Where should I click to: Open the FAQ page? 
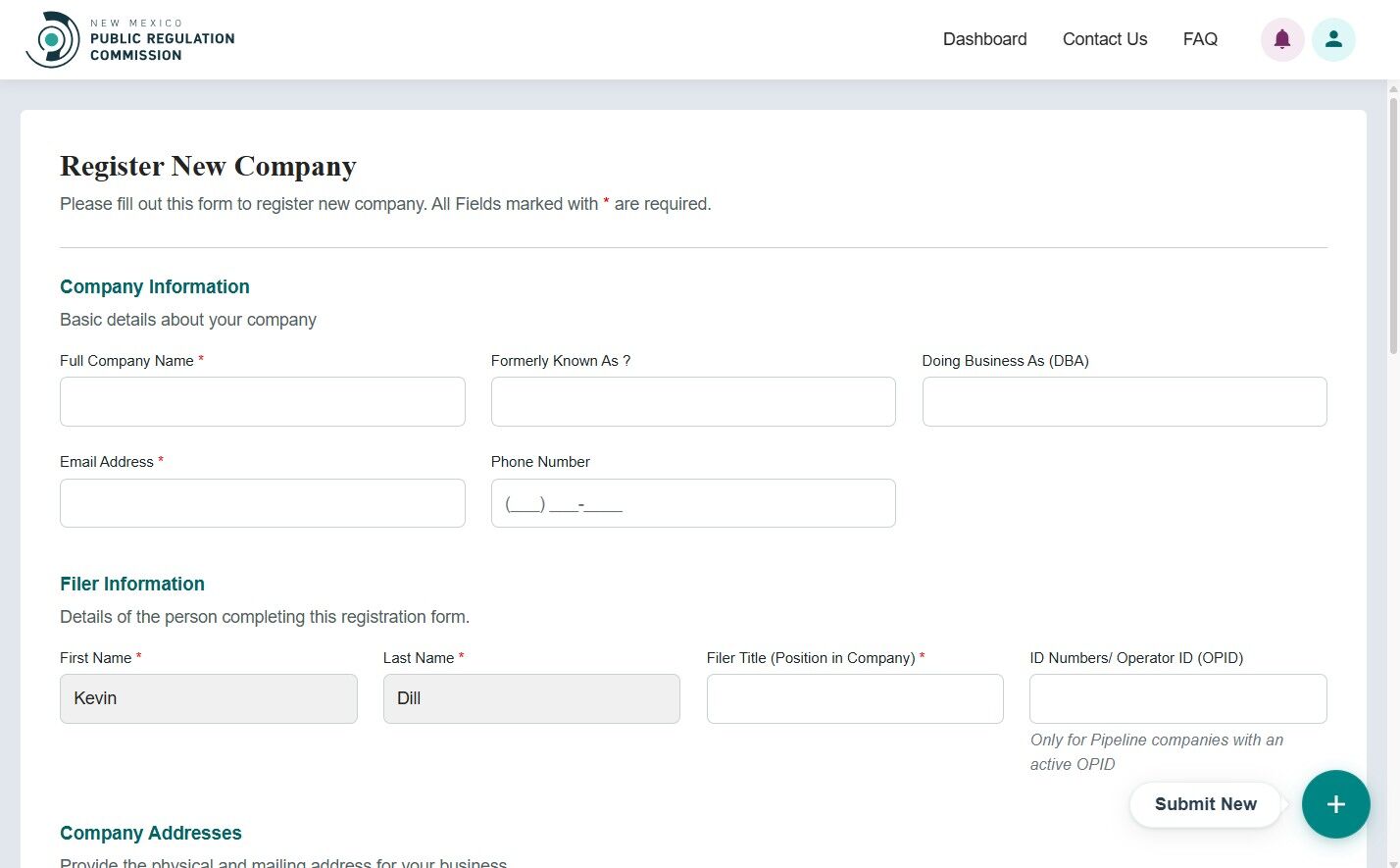[x=1200, y=38]
